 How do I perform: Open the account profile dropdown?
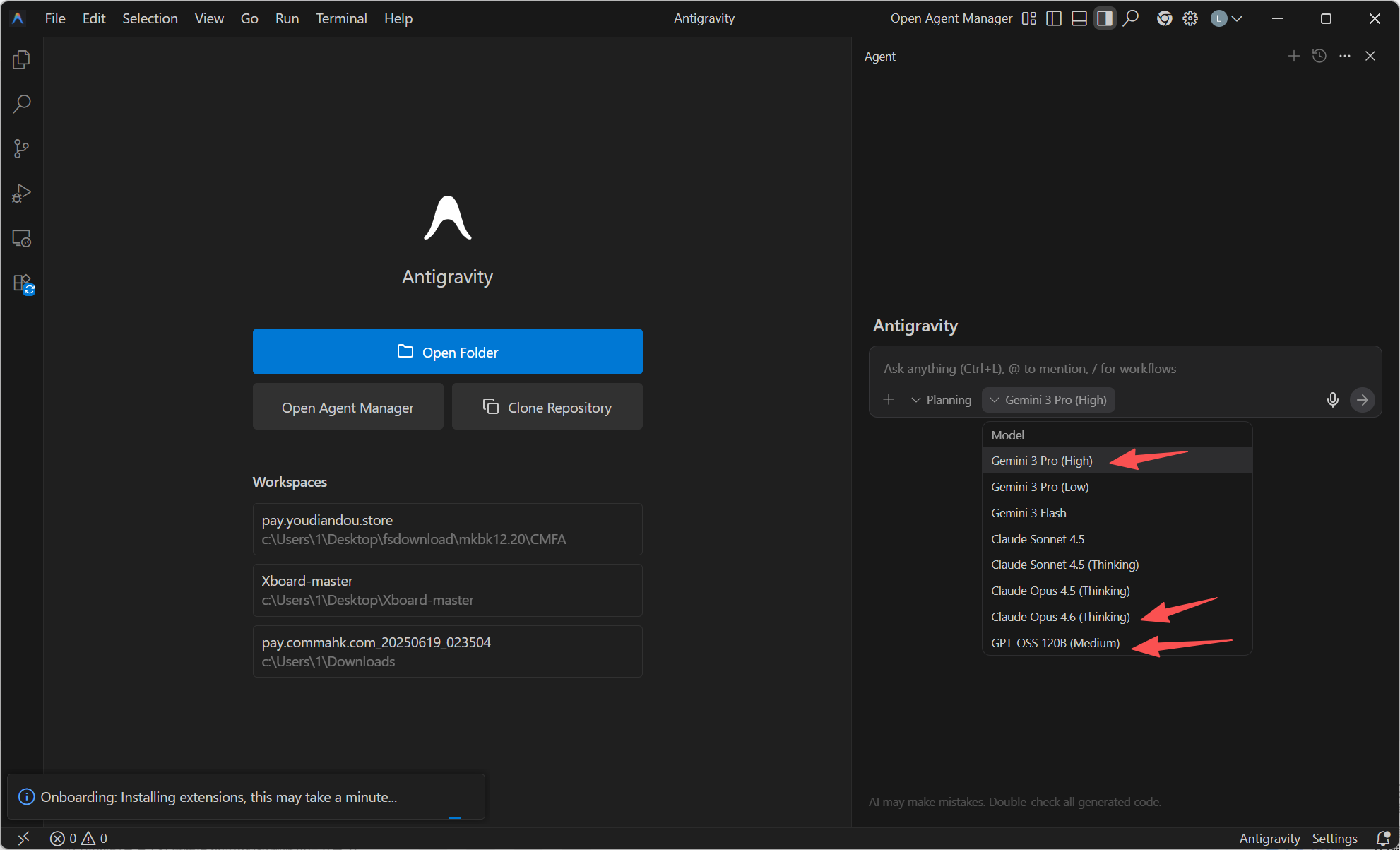(x=1226, y=19)
